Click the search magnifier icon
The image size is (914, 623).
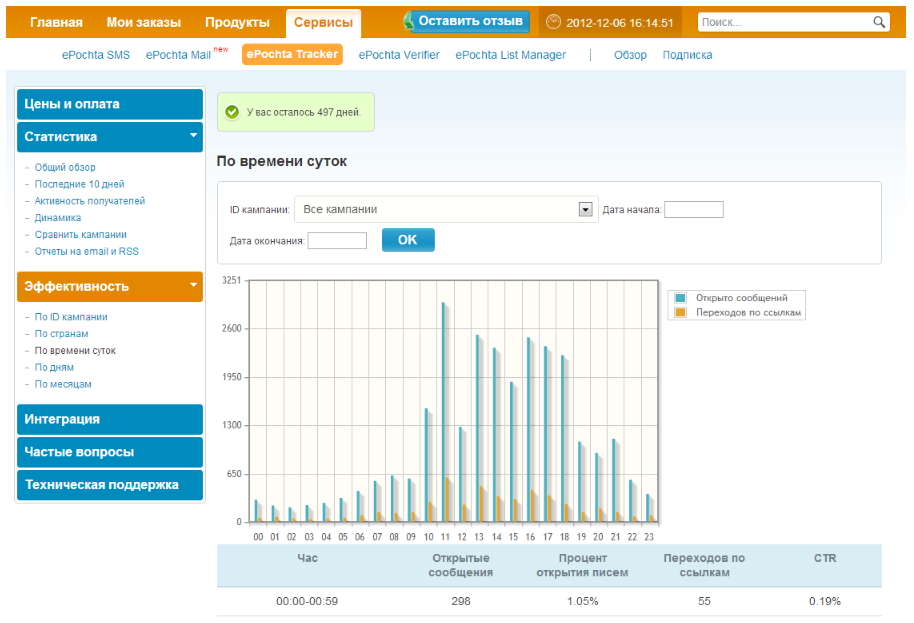[879, 22]
